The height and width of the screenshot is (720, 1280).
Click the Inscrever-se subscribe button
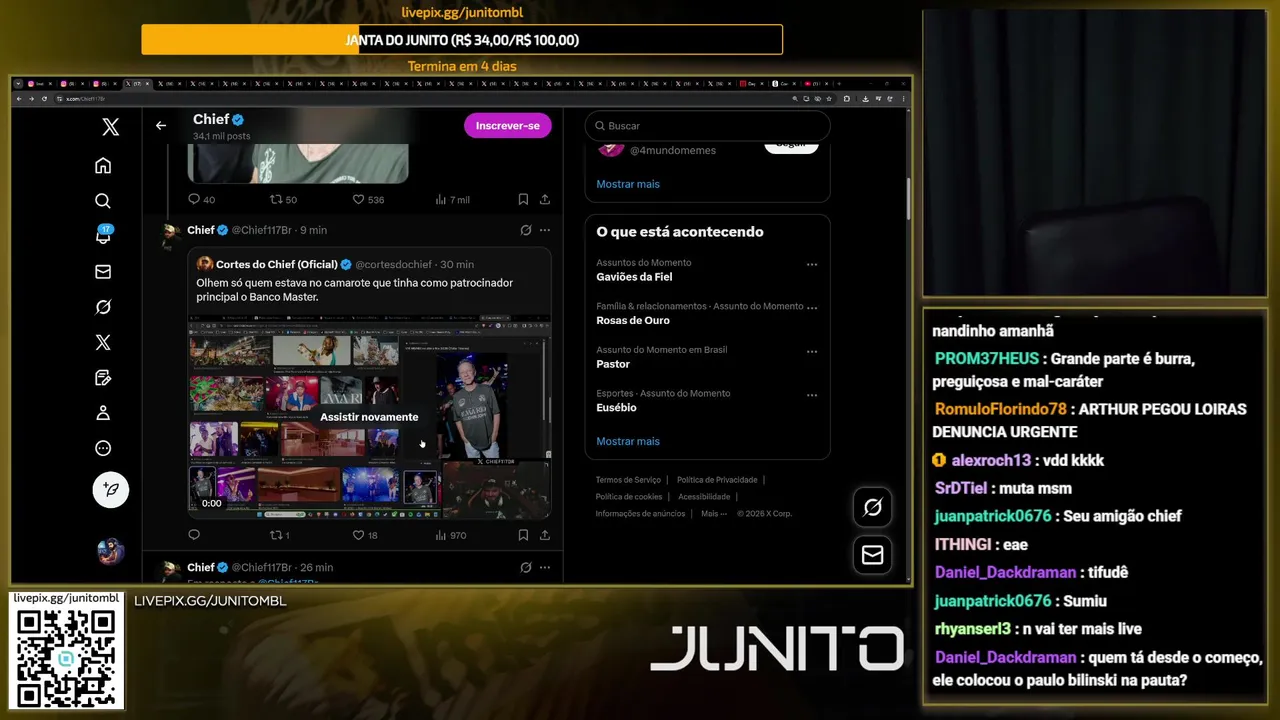(x=507, y=126)
